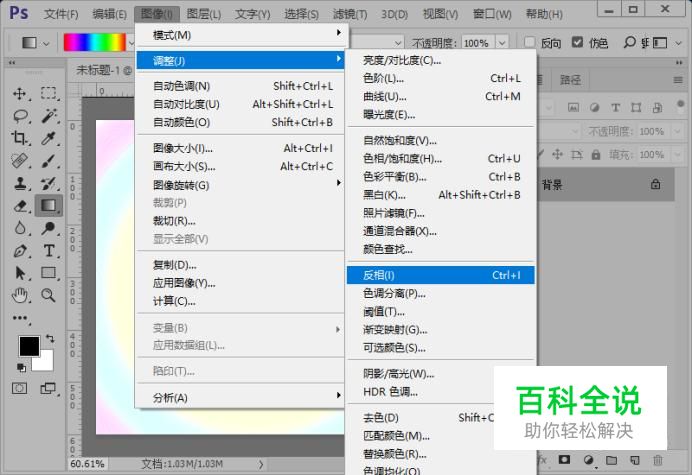Toggle the smart object layer filter
The height and width of the screenshot is (475, 692).
657,107
